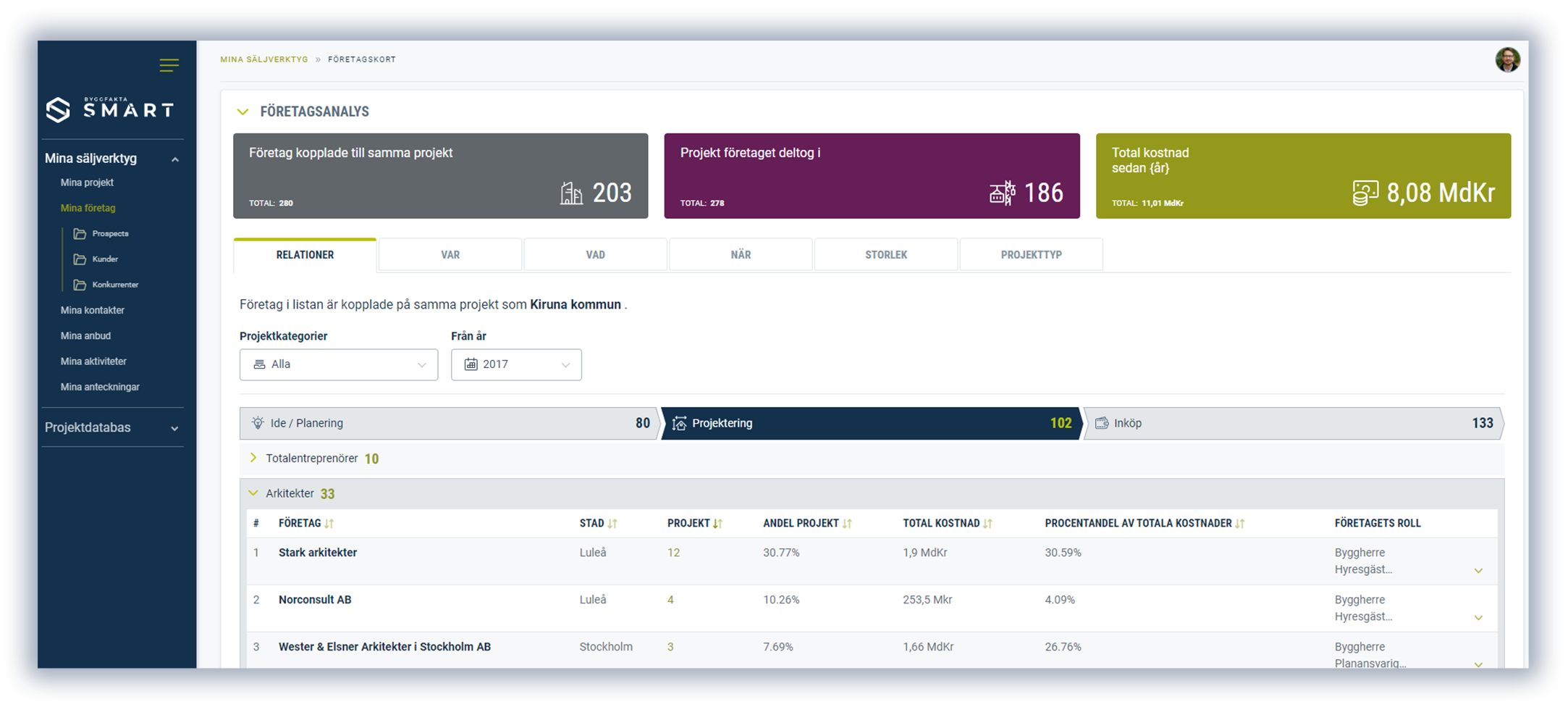
Task: Switch to När tab
Action: coord(741,255)
